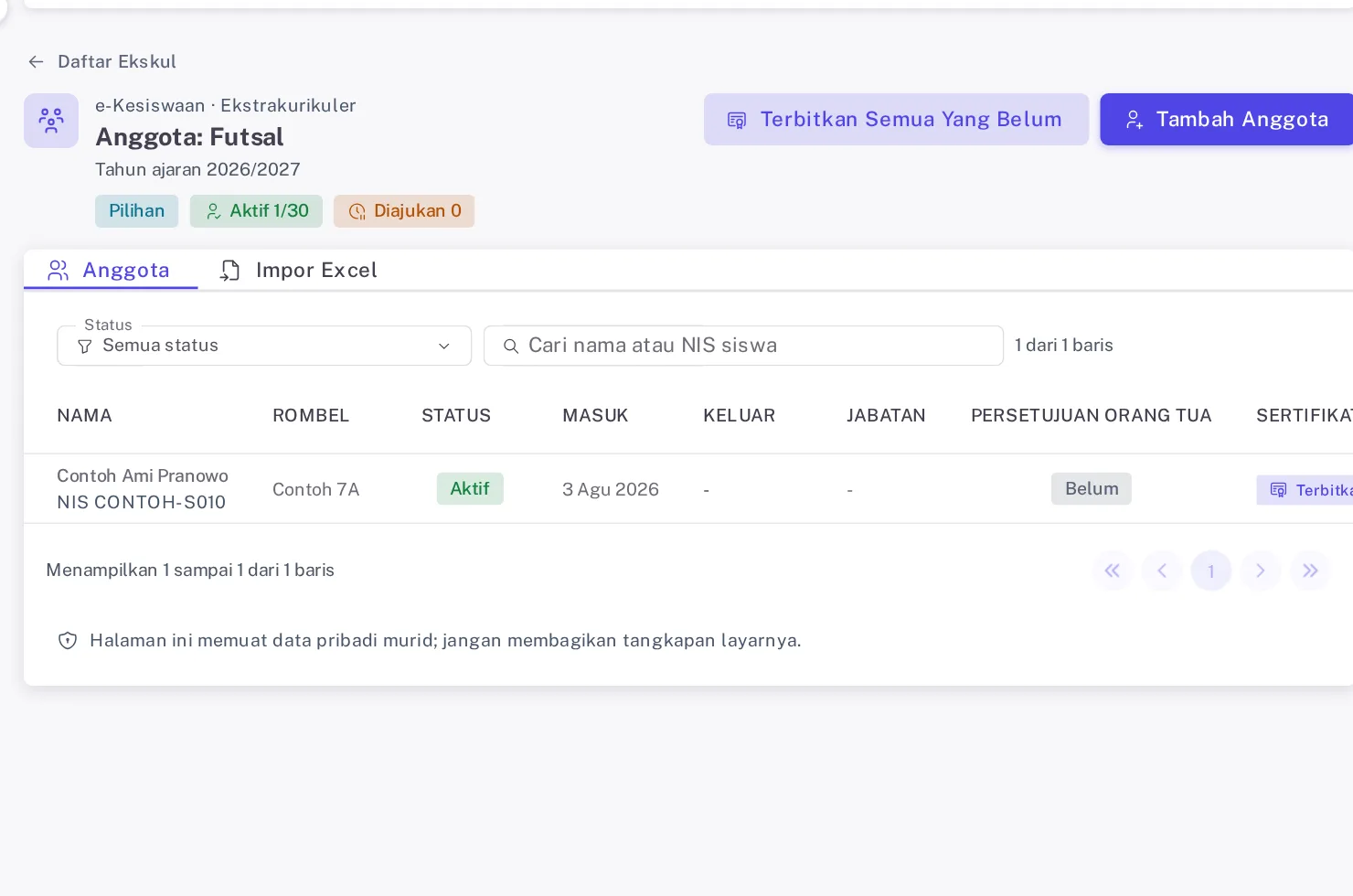Click the filter funnel icon
The width and height of the screenshot is (1353, 896).
tap(85, 347)
